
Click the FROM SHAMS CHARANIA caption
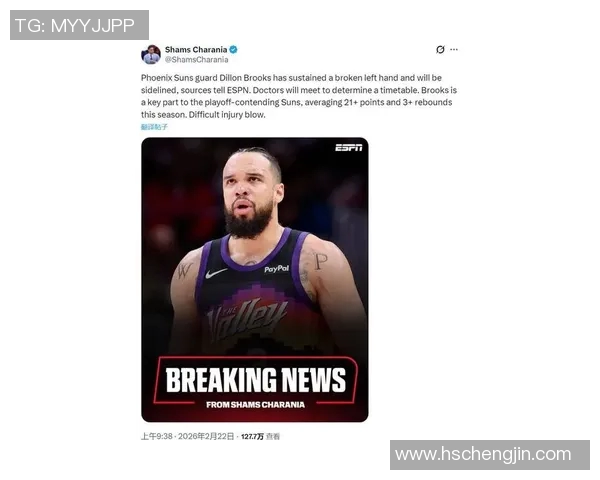coord(255,405)
